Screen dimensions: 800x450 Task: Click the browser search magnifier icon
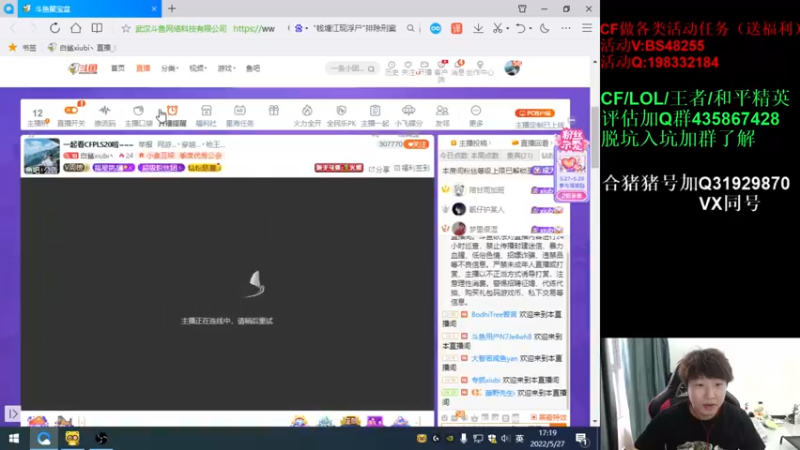pos(411,29)
